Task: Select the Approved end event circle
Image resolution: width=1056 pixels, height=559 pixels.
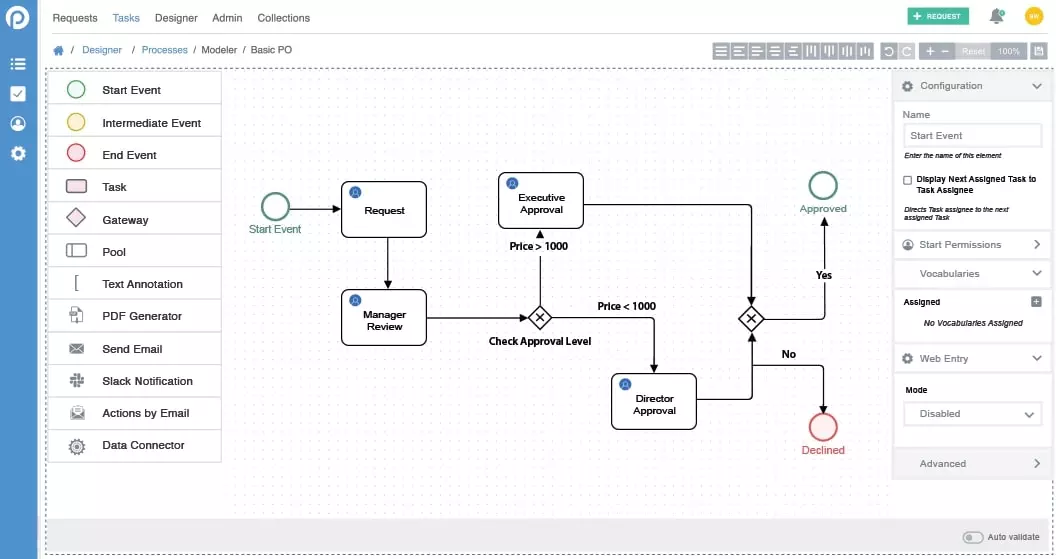Action: pos(823,186)
